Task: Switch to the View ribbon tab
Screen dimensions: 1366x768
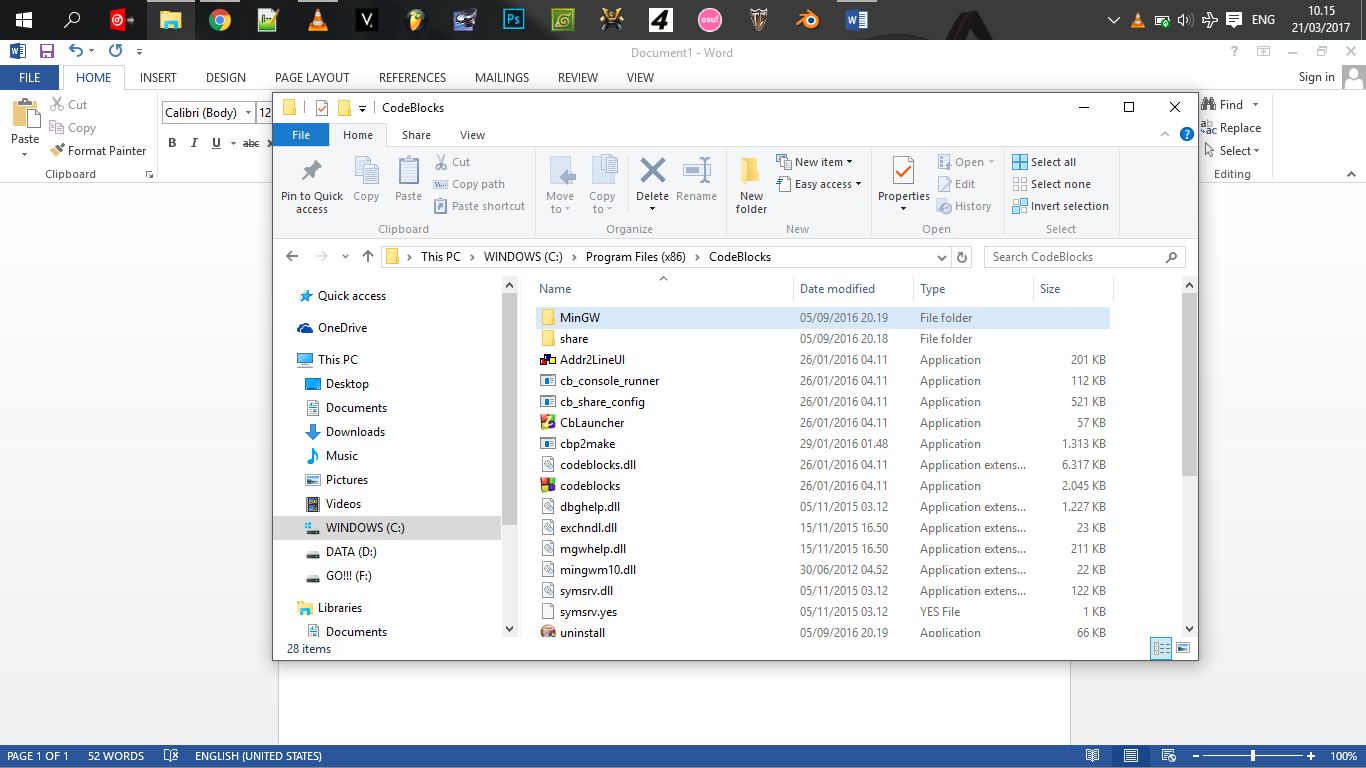Action: click(x=471, y=134)
